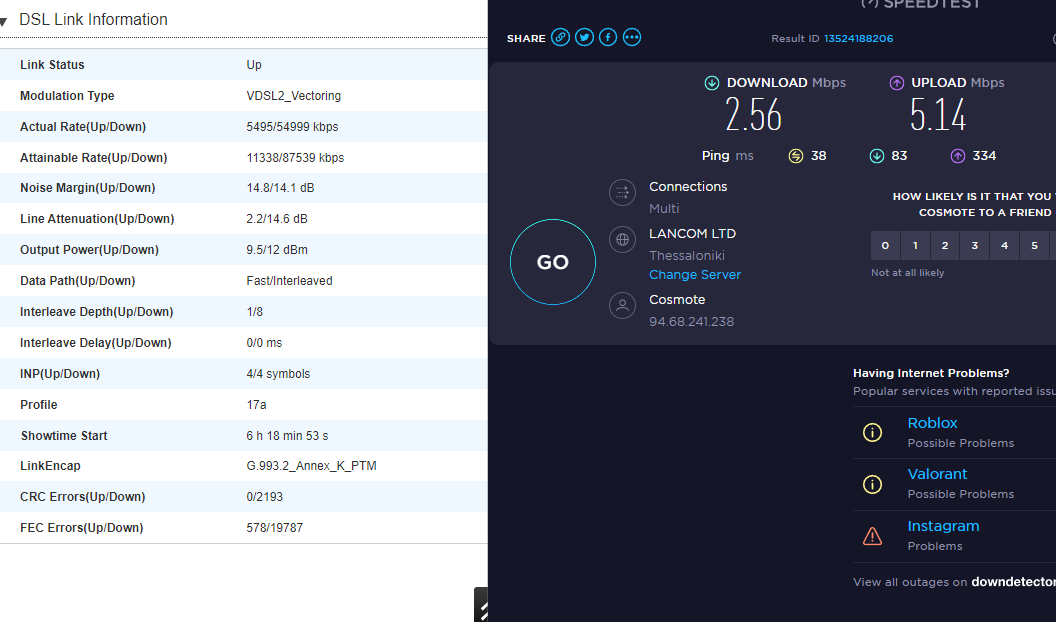Click the download ping icon next to 83
1056x622 pixels.
[x=876, y=156]
